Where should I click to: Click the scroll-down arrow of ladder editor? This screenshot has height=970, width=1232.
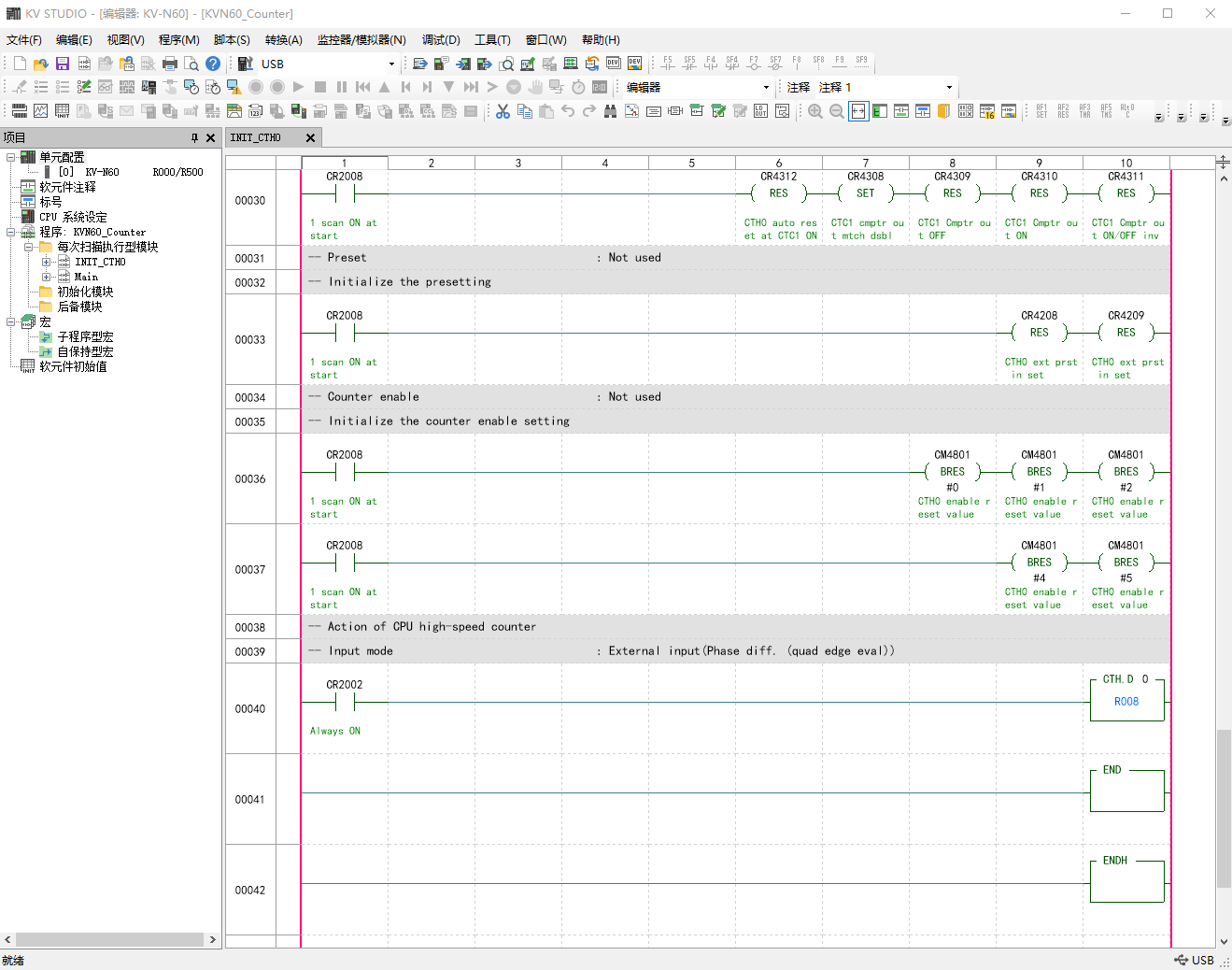click(x=1223, y=941)
